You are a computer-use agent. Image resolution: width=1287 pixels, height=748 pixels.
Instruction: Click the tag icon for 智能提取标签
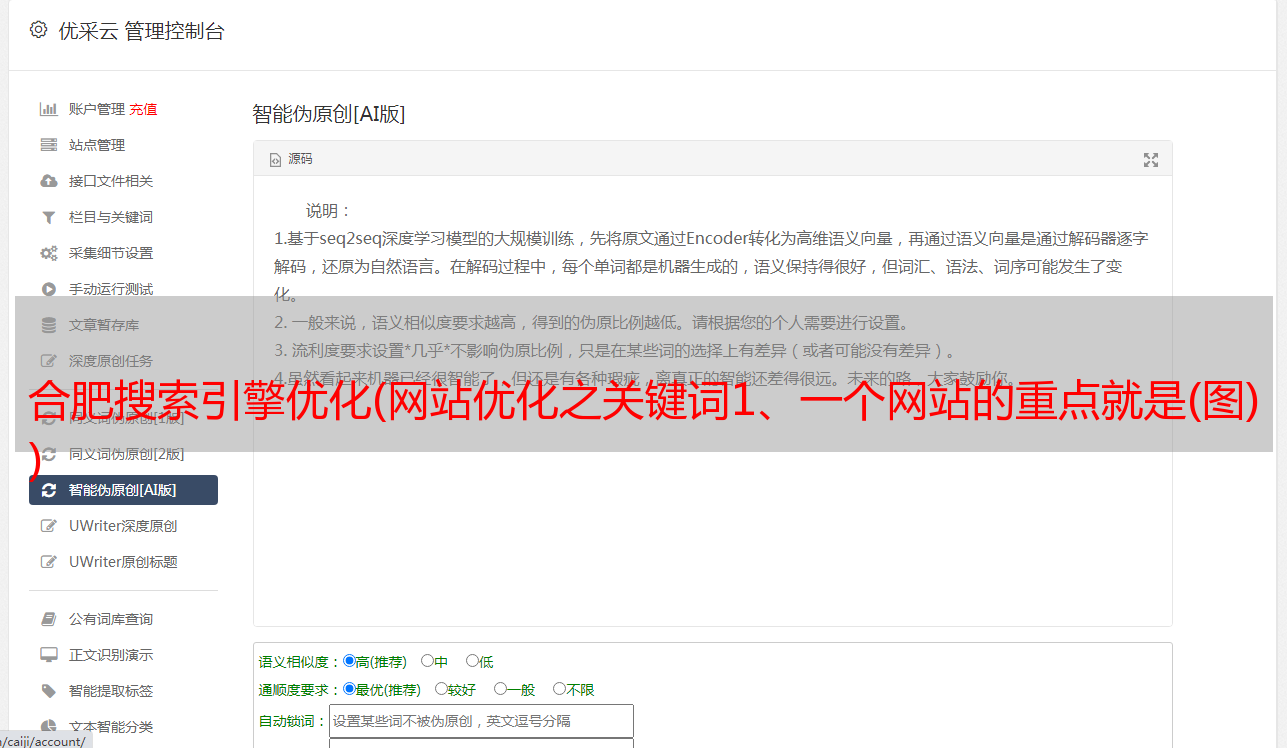(x=48, y=691)
